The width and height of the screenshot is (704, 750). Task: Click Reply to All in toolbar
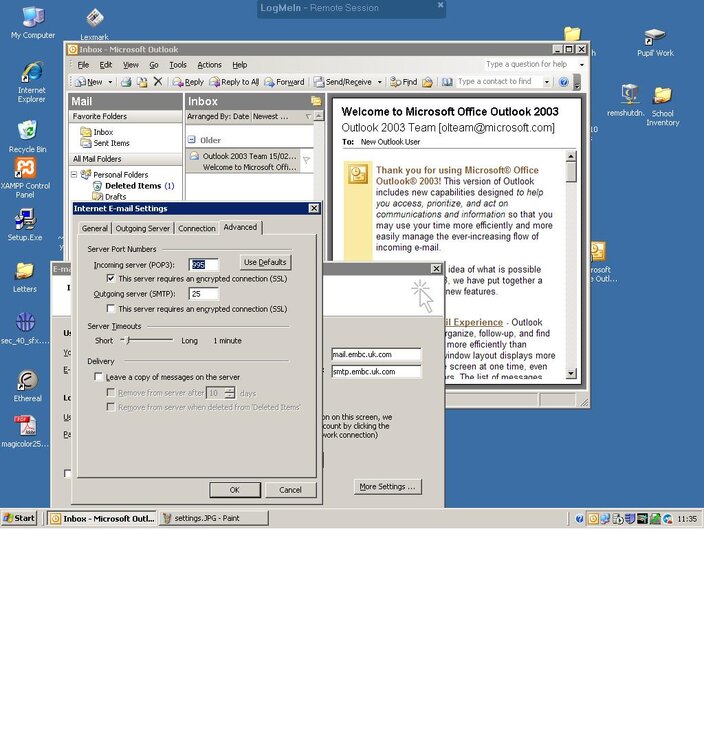click(234, 82)
